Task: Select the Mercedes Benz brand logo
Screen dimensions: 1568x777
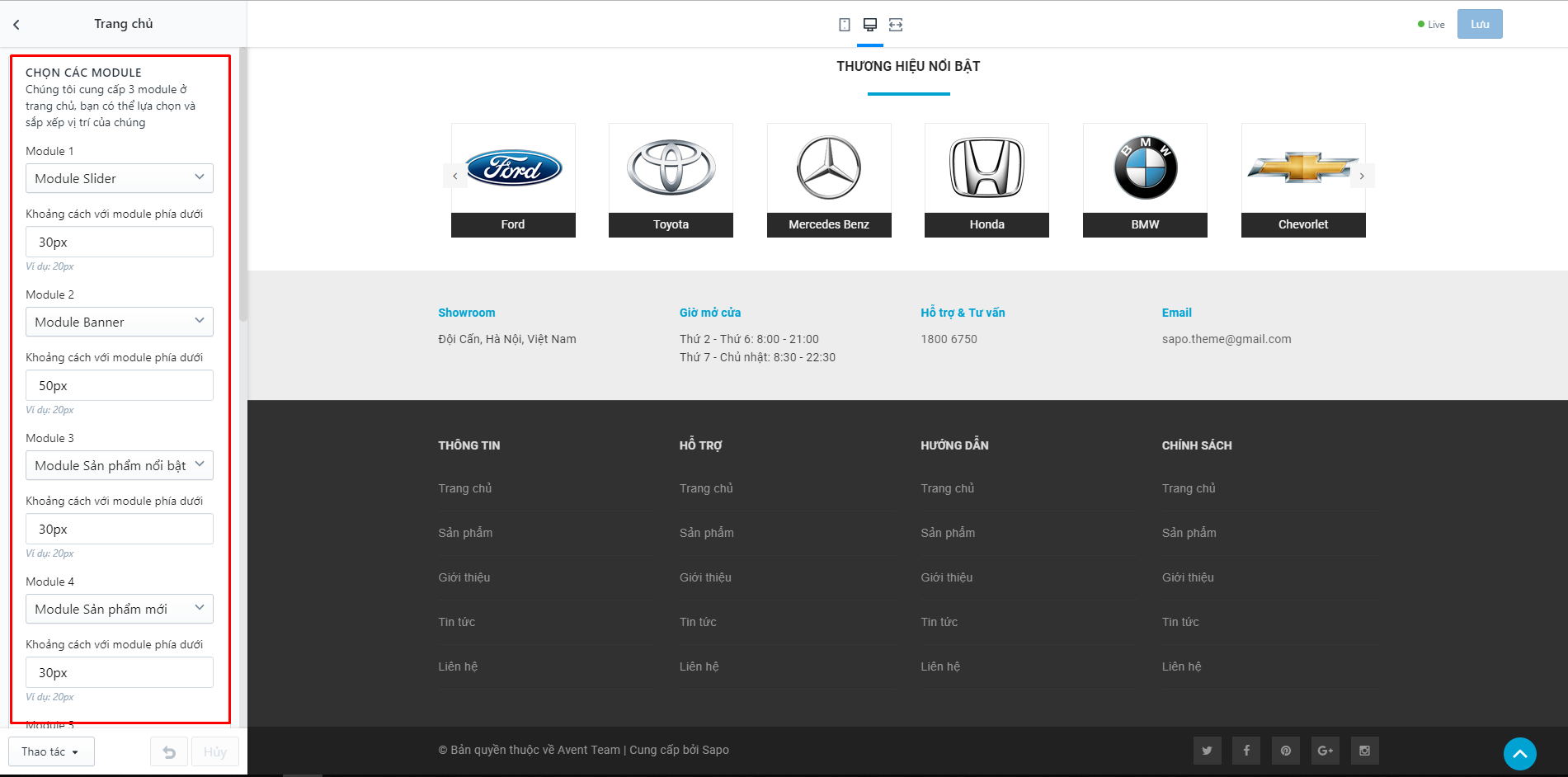Action: click(x=829, y=168)
